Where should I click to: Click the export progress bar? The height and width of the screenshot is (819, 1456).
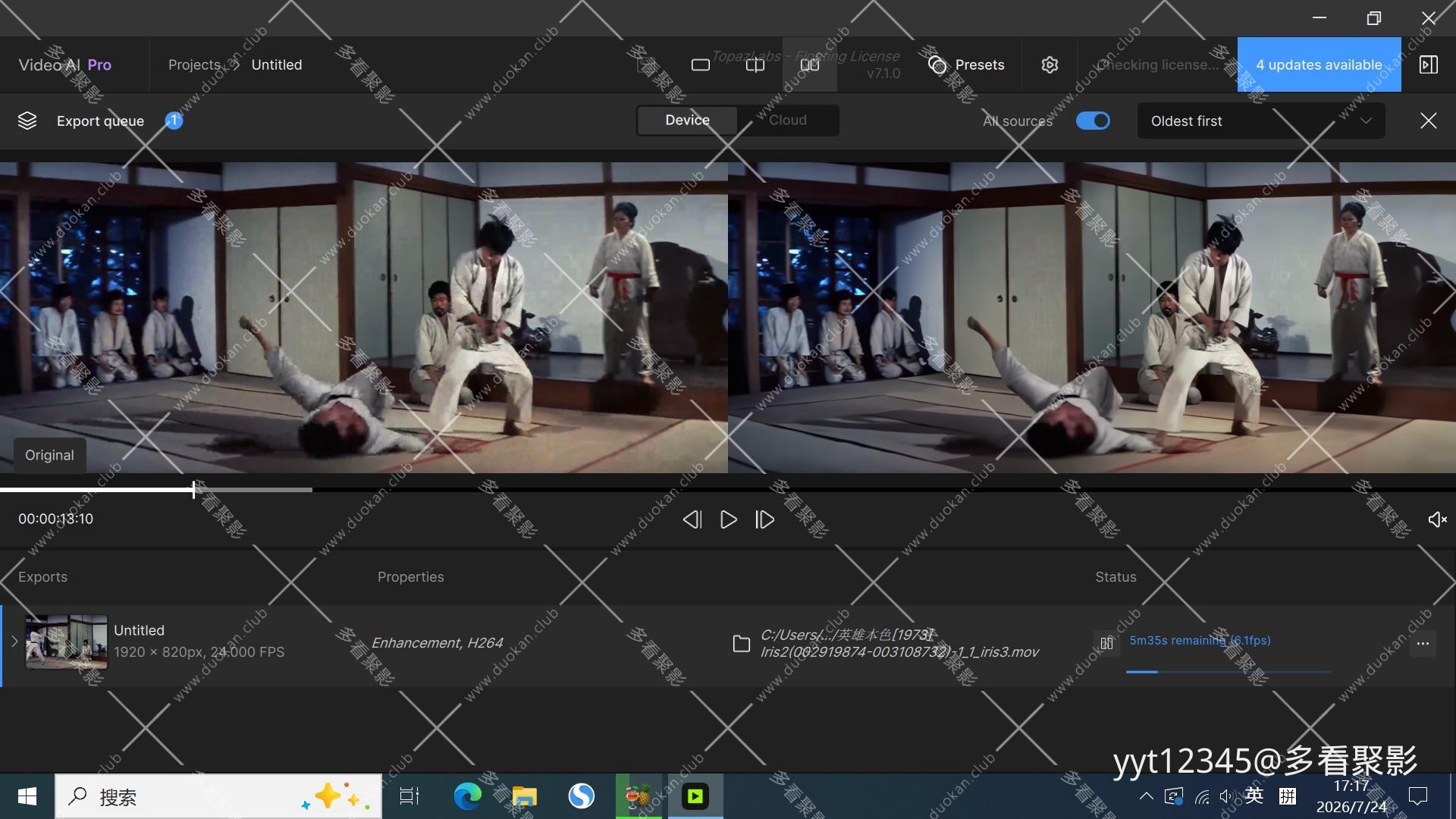[1228, 672]
